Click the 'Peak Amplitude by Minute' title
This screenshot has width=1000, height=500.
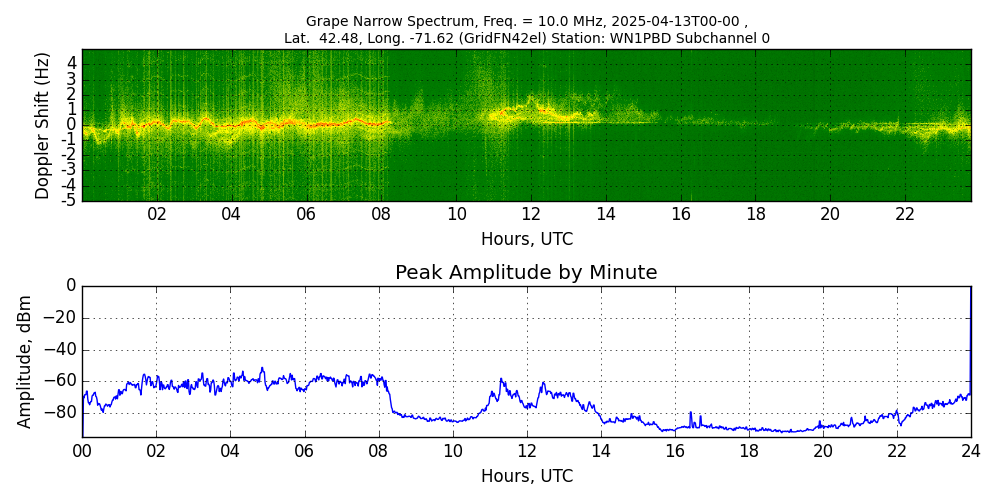click(526, 273)
